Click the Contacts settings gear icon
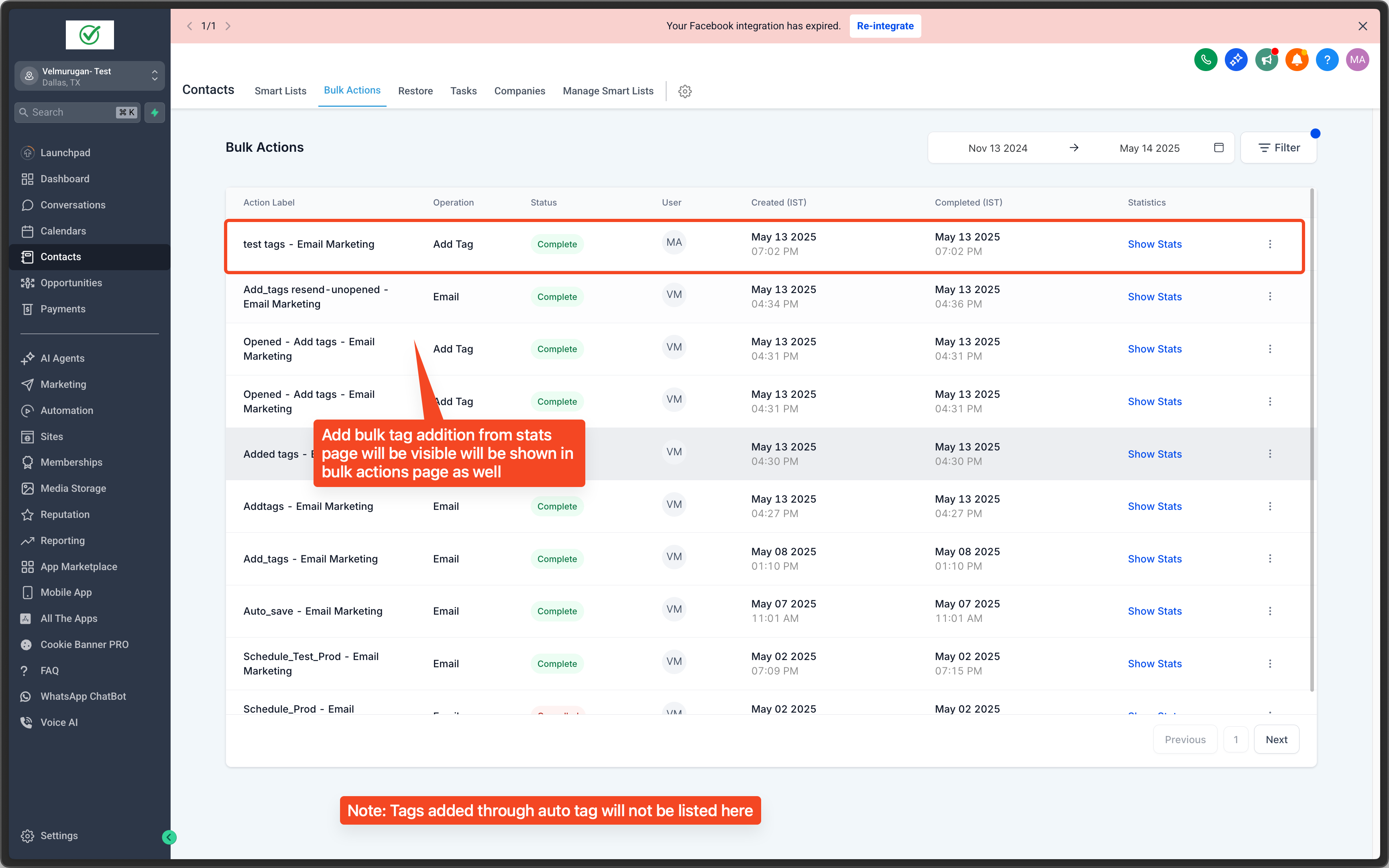 coord(685,91)
